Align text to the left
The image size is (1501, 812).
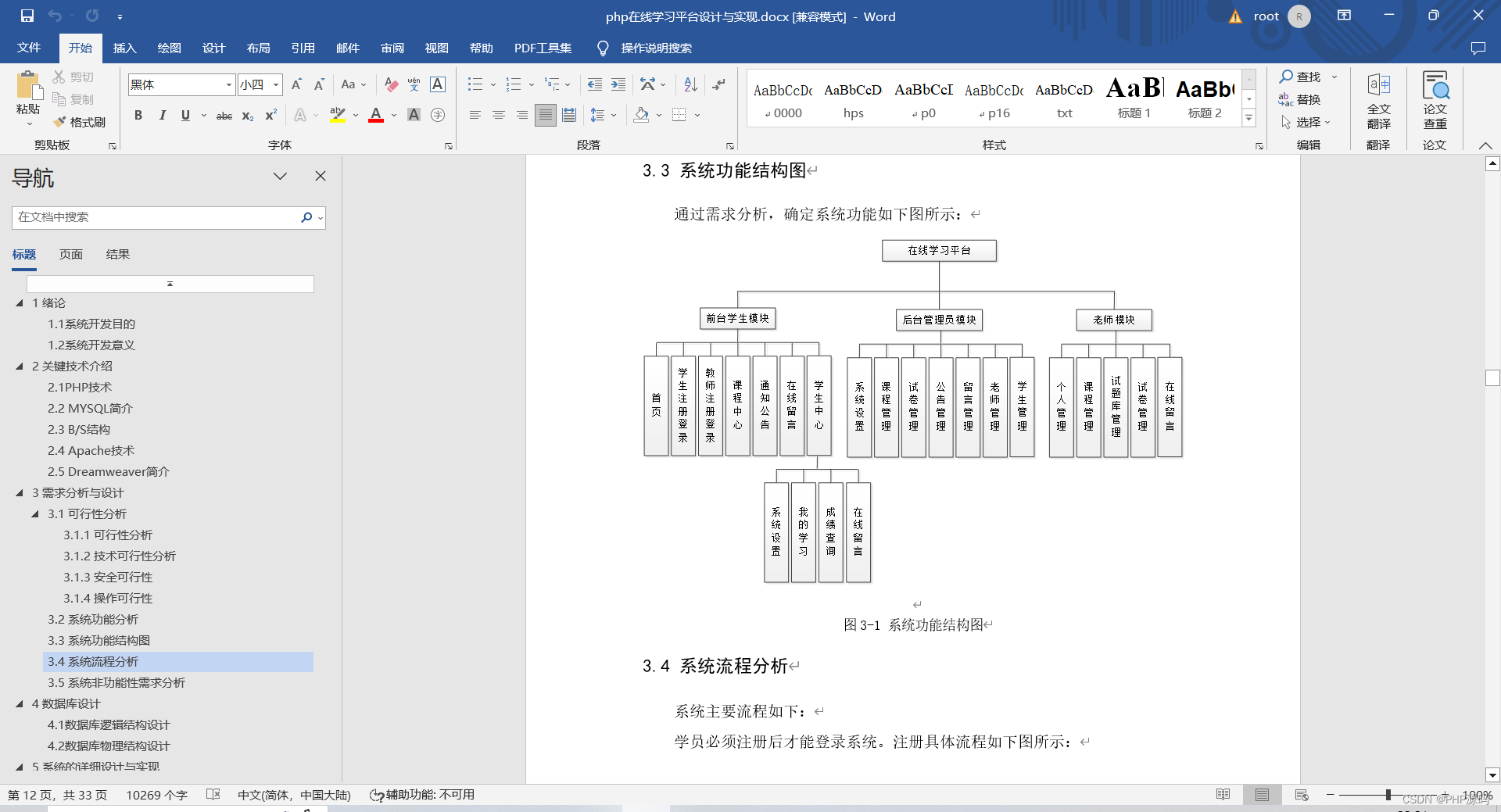click(x=475, y=116)
